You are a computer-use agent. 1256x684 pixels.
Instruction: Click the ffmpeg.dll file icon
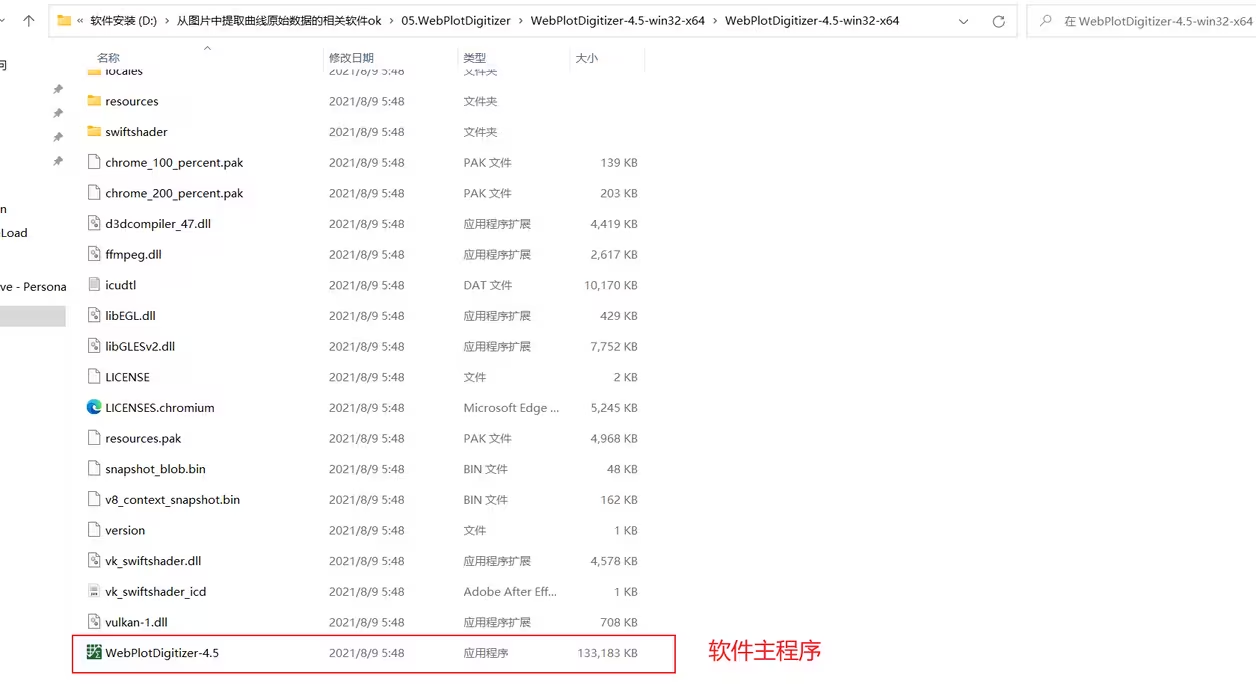pos(94,254)
